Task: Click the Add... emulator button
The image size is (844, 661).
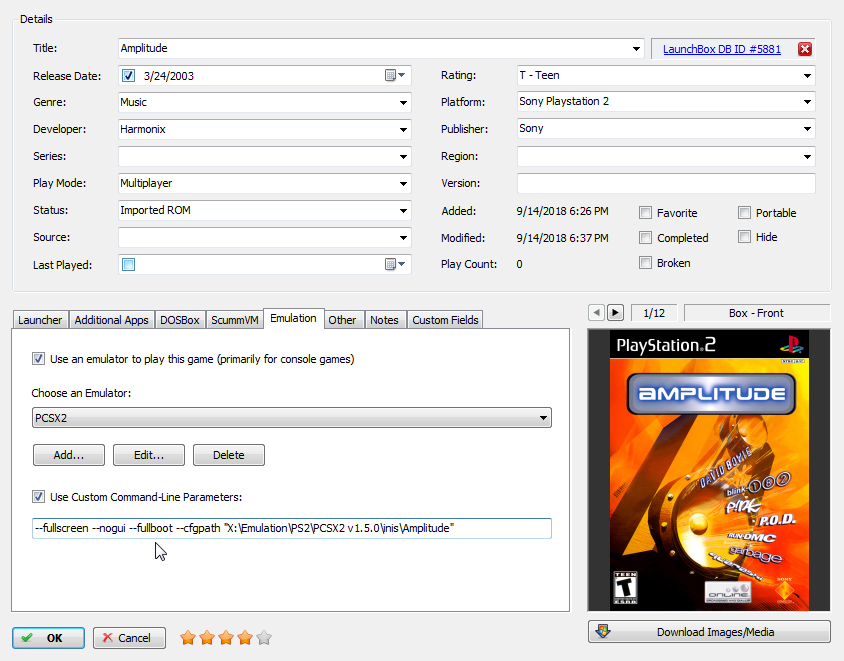Action: [x=69, y=455]
